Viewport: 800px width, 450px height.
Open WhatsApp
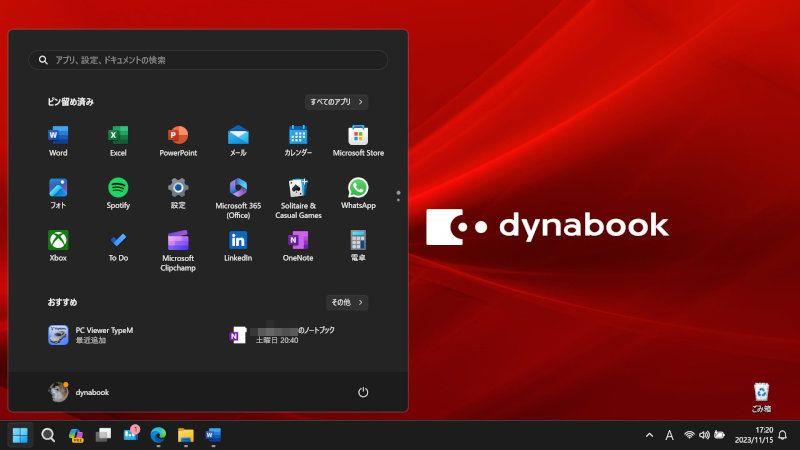click(x=358, y=193)
